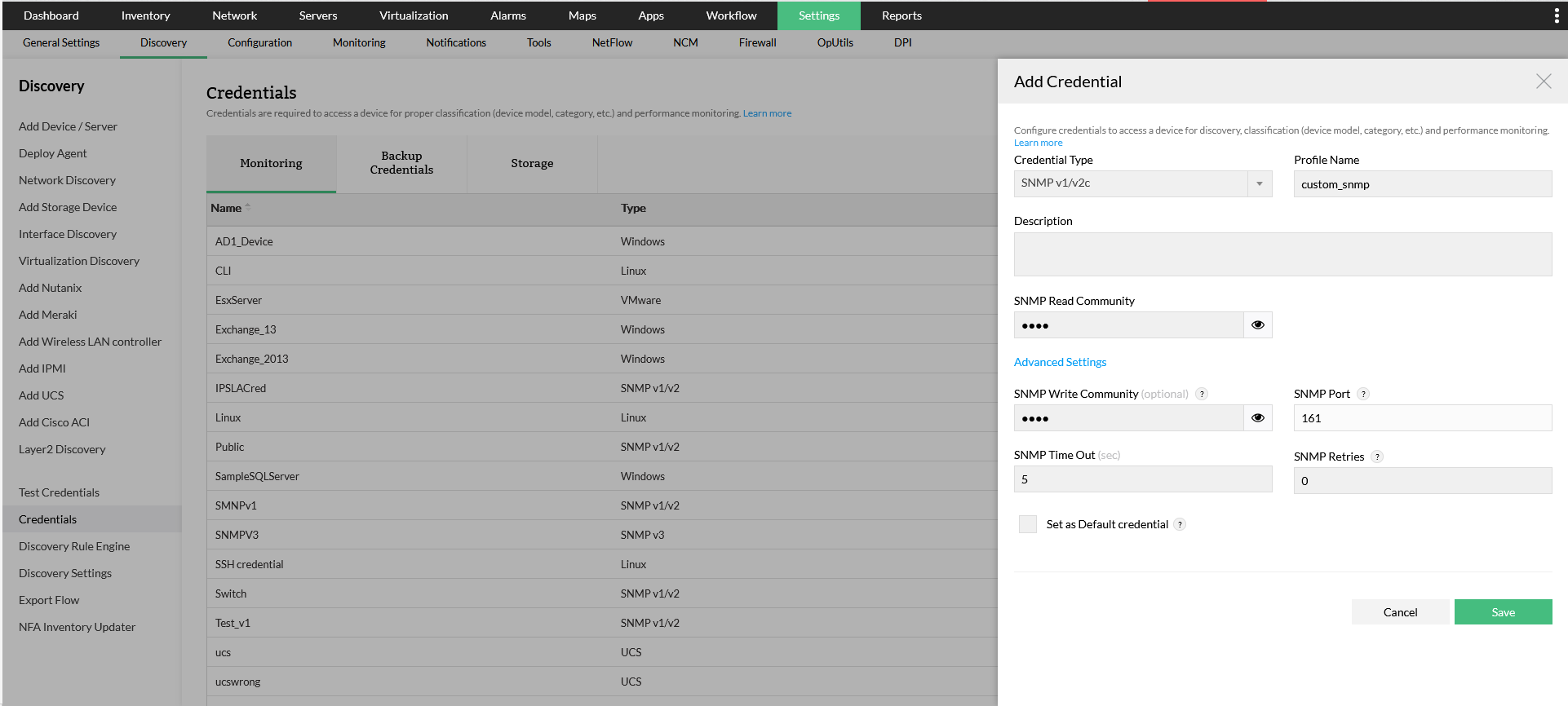Switch to the Backup Credentials tab
Image resolution: width=1568 pixels, height=706 pixels.
pyautogui.click(x=401, y=163)
